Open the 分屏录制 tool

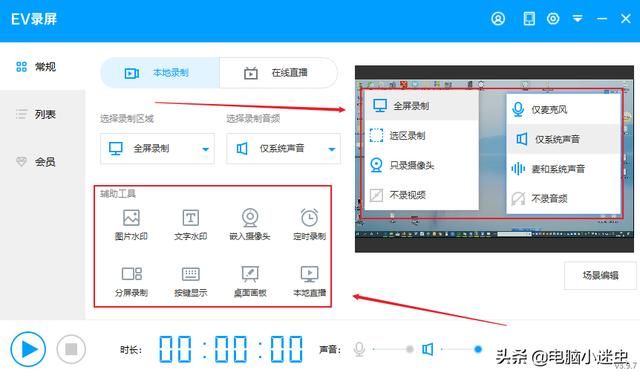coord(131,281)
